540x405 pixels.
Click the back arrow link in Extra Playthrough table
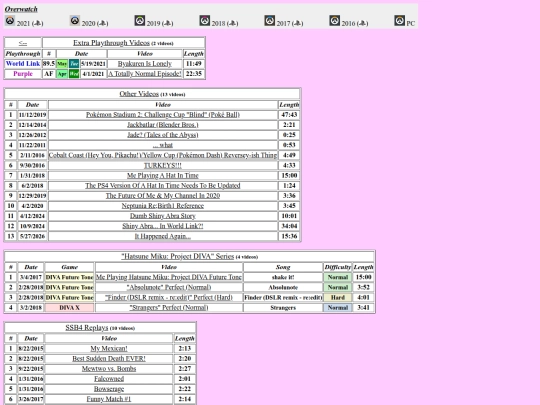(23, 43)
